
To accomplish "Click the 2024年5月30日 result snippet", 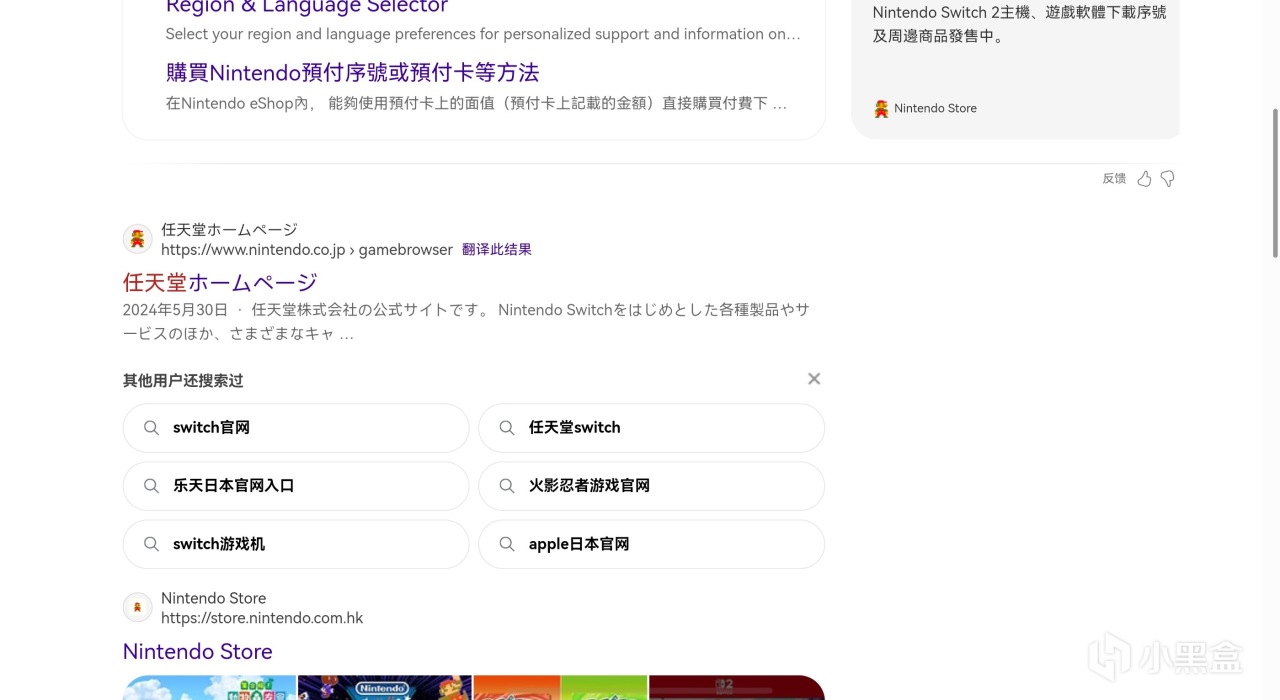I will point(466,321).
